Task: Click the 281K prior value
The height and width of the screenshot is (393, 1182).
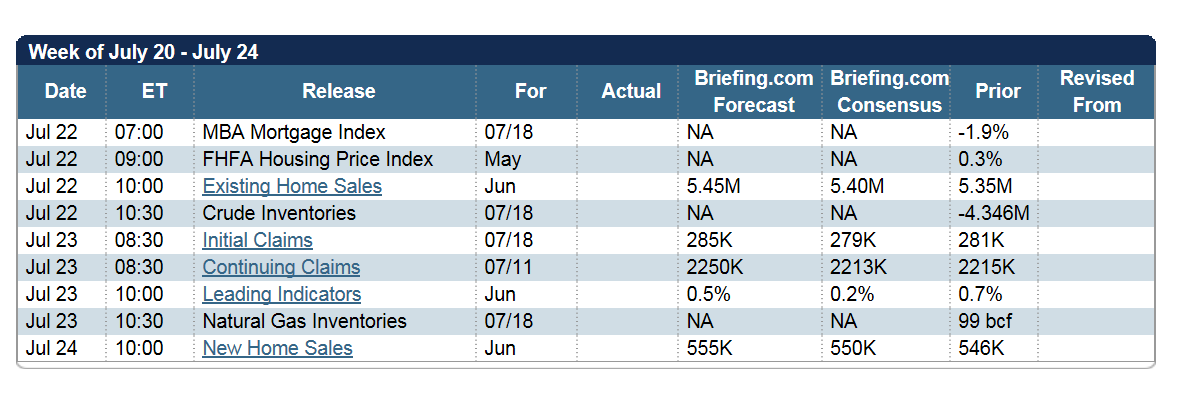Action: (x=981, y=241)
